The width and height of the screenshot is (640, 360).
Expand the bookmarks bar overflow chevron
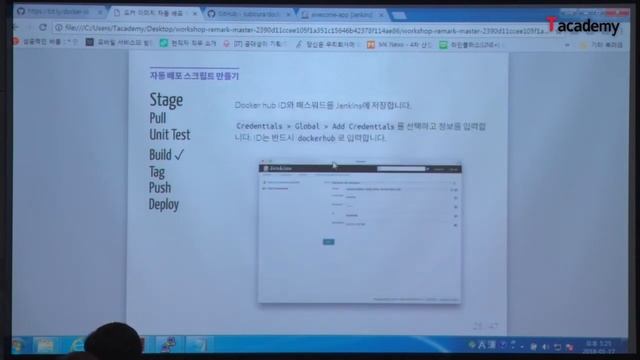pyautogui.click(x=567, y=45)
